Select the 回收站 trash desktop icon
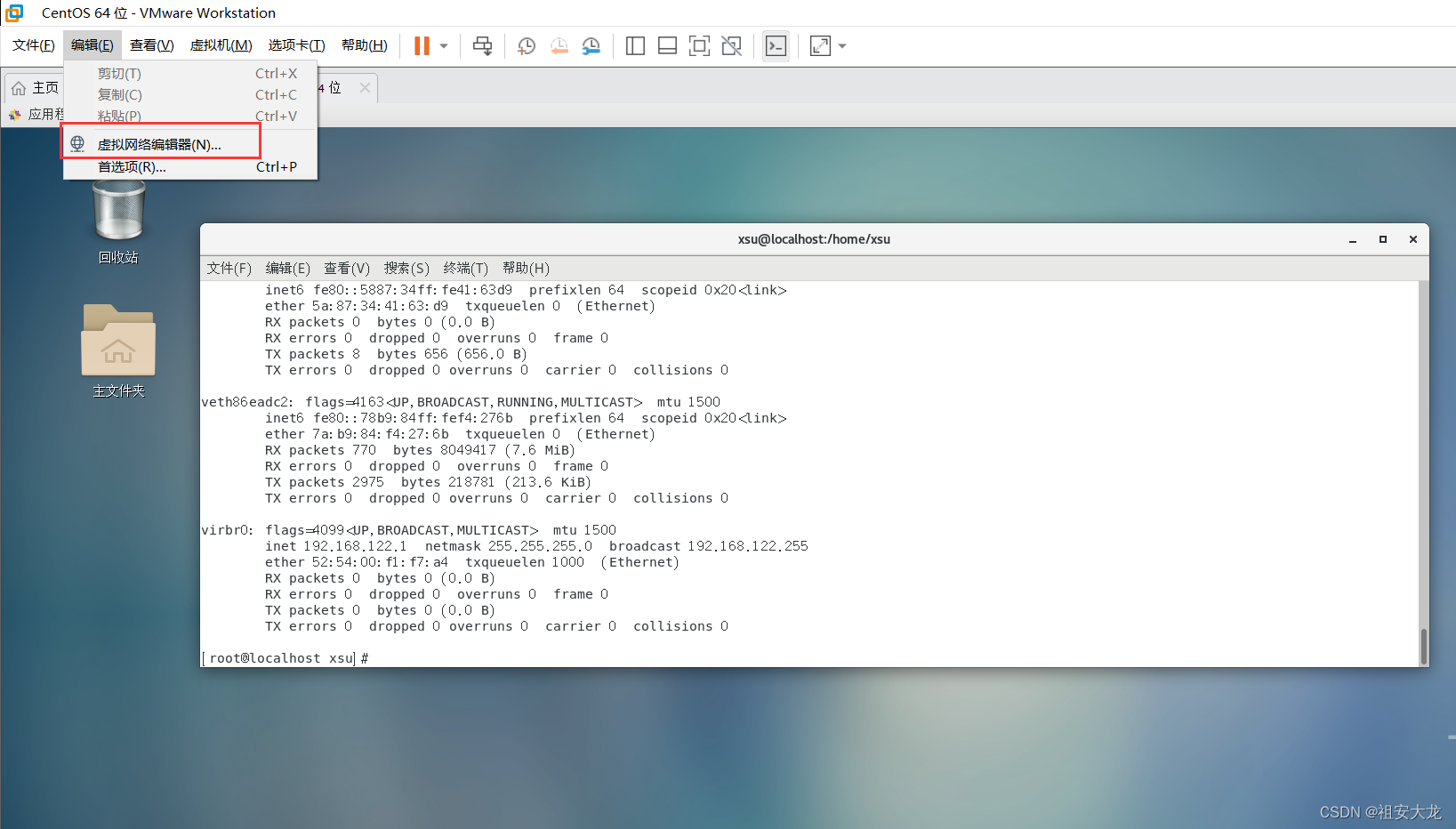 118,221
